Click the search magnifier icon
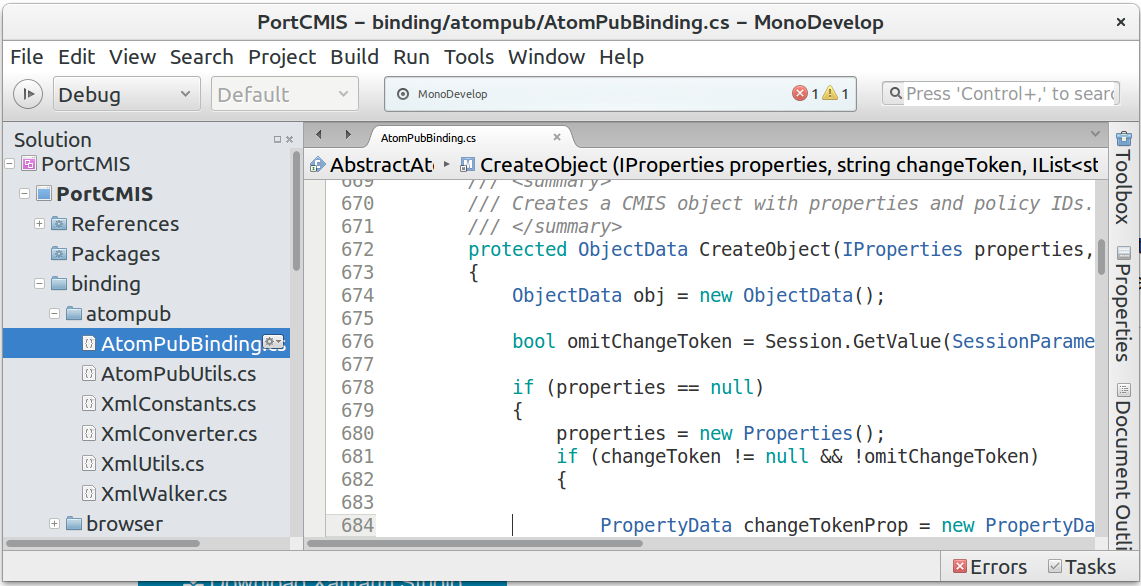The width and height of the screenshot is (1141, 586). (894, 94)
